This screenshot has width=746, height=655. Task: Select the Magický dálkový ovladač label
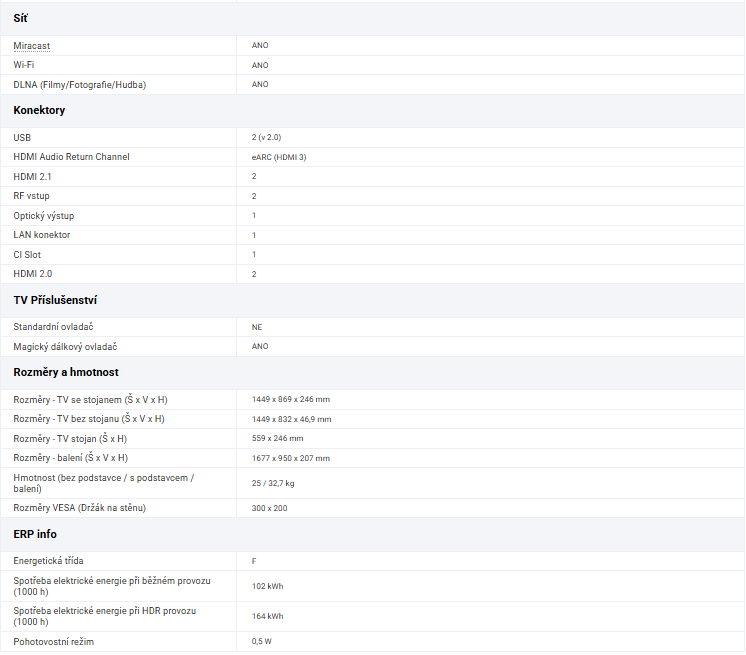pos(65,346)
